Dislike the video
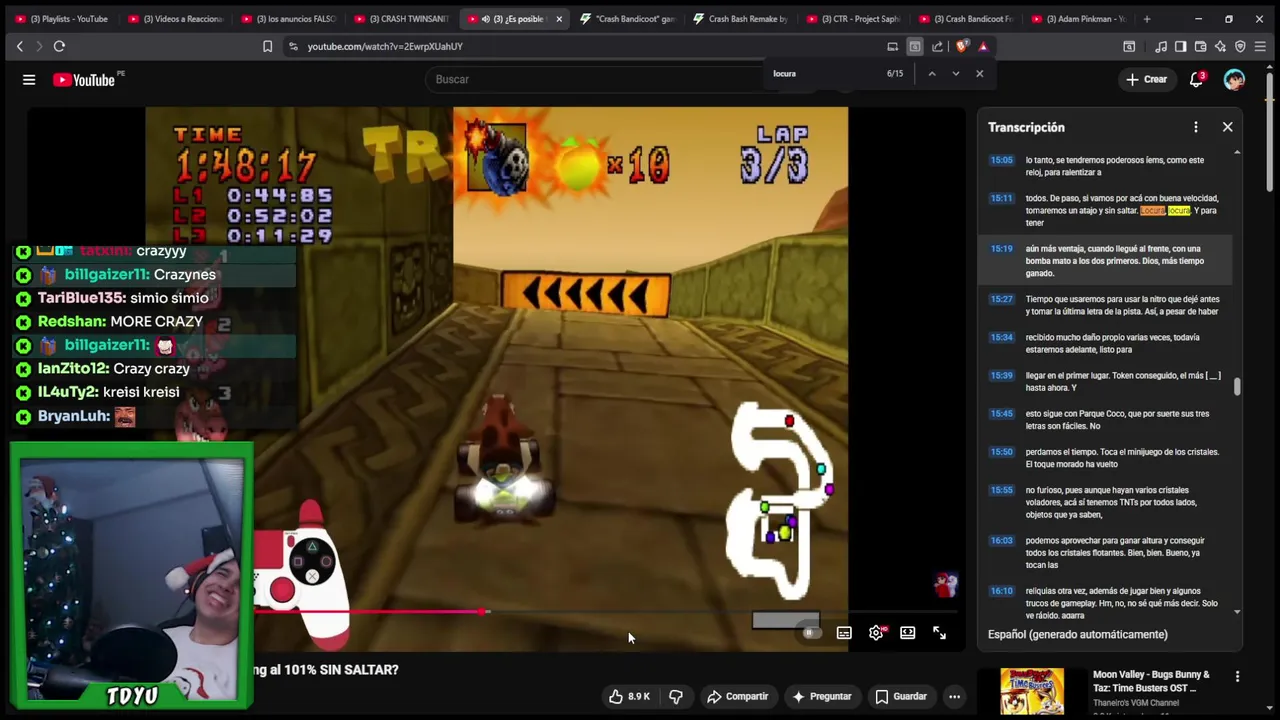1280x720 pixels. 675,696
